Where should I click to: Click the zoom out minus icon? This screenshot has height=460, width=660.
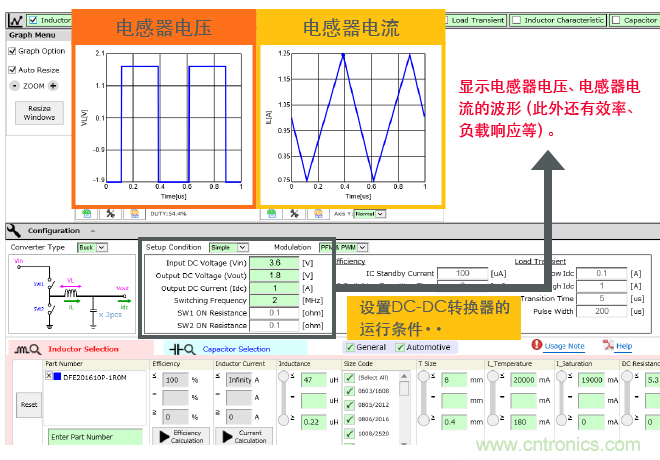(14, 86)
